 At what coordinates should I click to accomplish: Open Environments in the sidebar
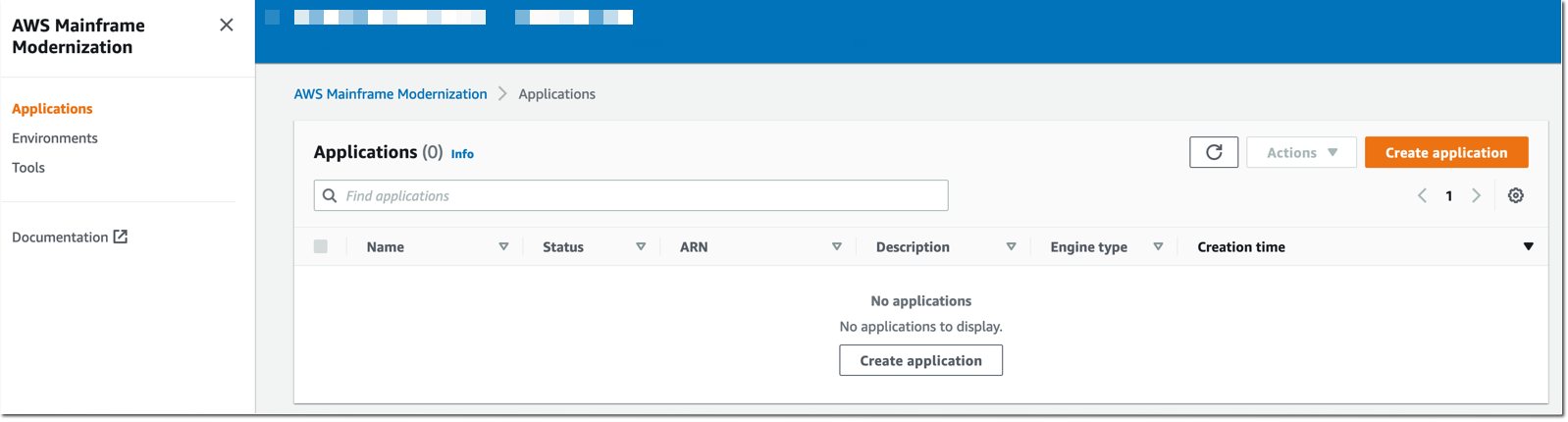click(55, 138)
